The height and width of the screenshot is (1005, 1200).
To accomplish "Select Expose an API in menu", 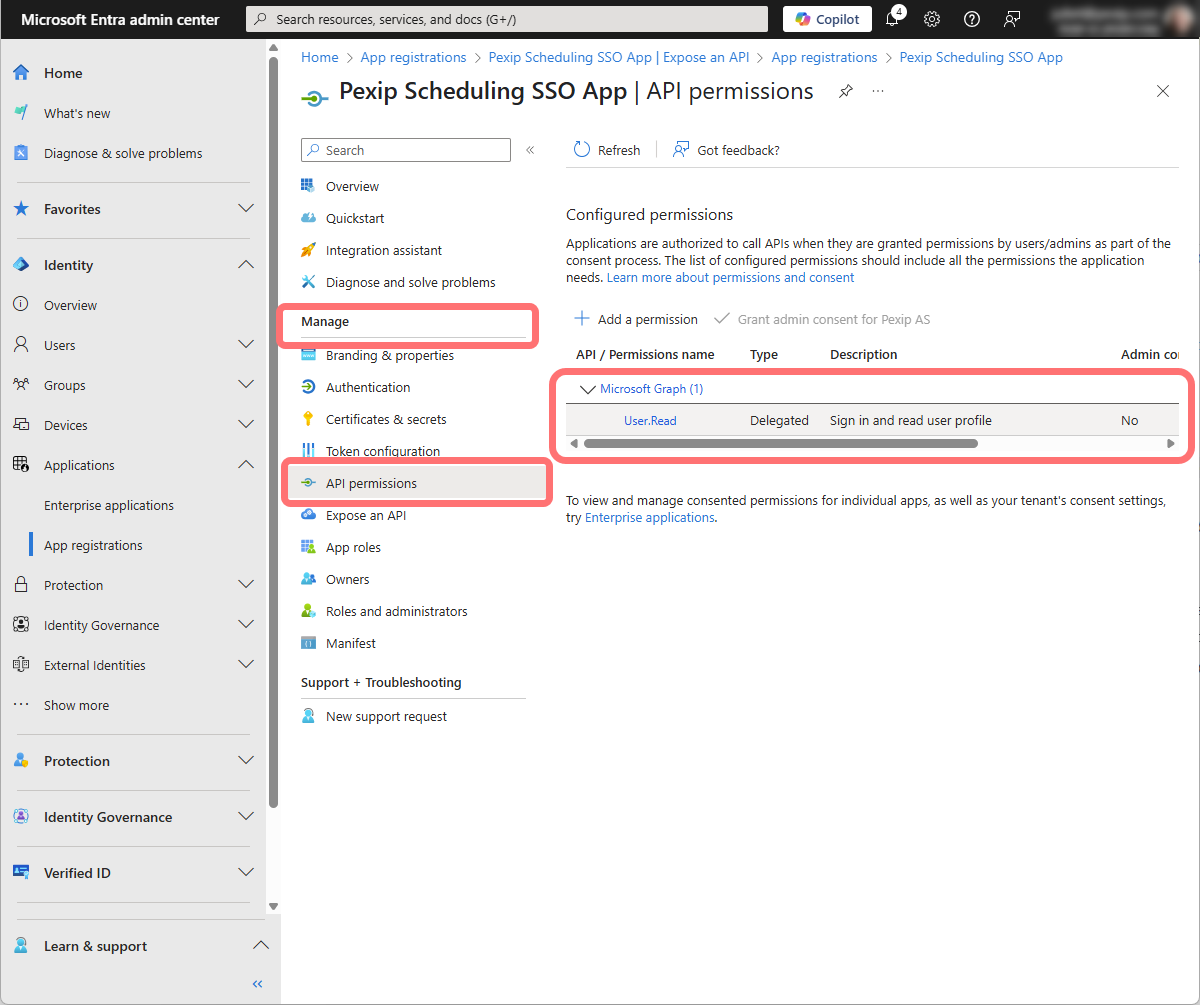I will pos(365,515).
